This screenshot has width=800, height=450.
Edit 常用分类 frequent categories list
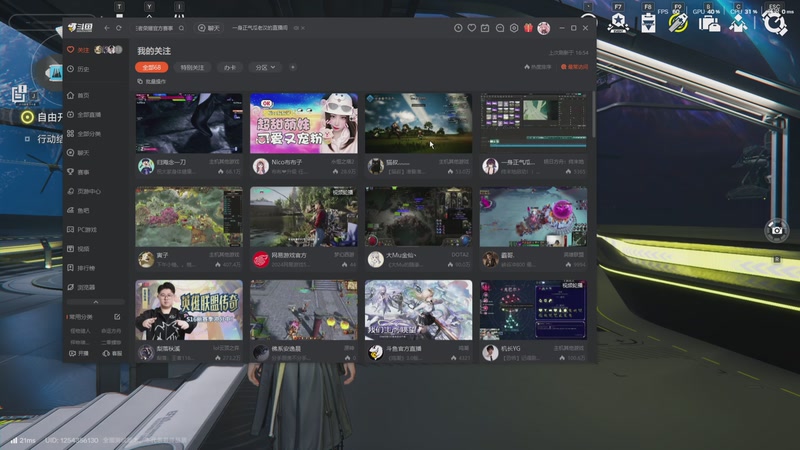[117, 317]
